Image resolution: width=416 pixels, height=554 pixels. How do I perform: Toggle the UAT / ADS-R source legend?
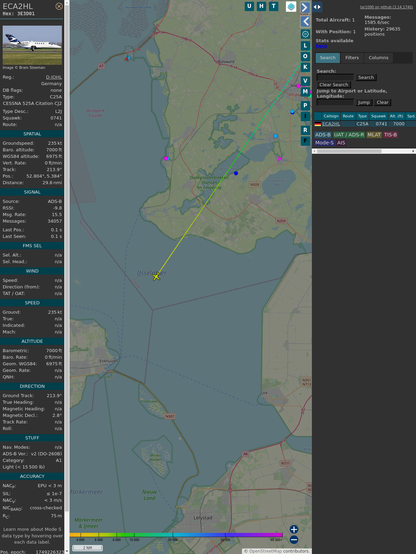(x=348, y=135)
